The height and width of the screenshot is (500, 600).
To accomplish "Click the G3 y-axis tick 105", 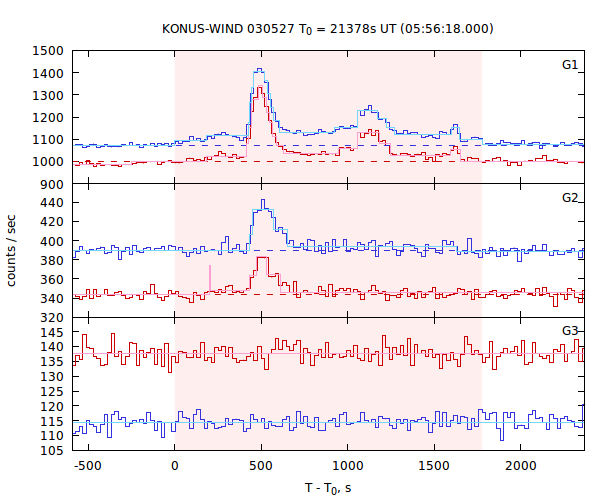I will click(x=52, y=451).
